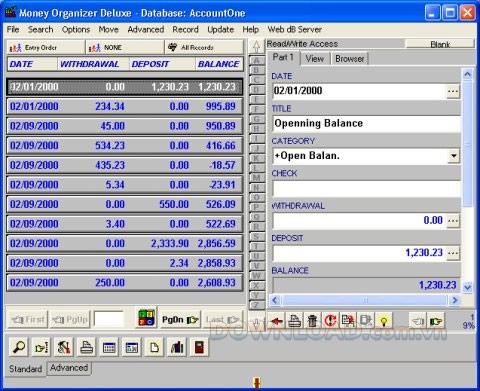Viewport: 480px width, 391px height.
Task: Click the form's vertical scrollbar down arrow
Action: 467,287
